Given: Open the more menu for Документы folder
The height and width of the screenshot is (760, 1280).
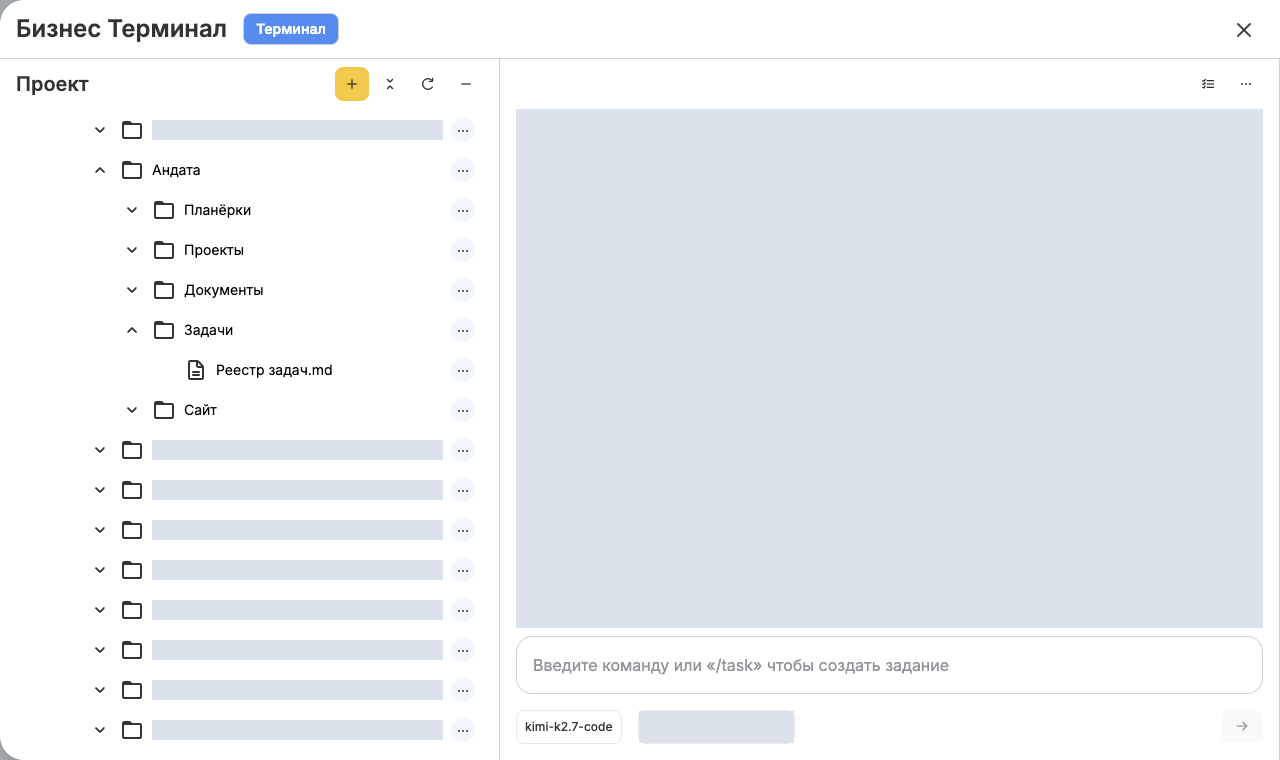Looking at the screenshot, I should (x=462, y=290).
